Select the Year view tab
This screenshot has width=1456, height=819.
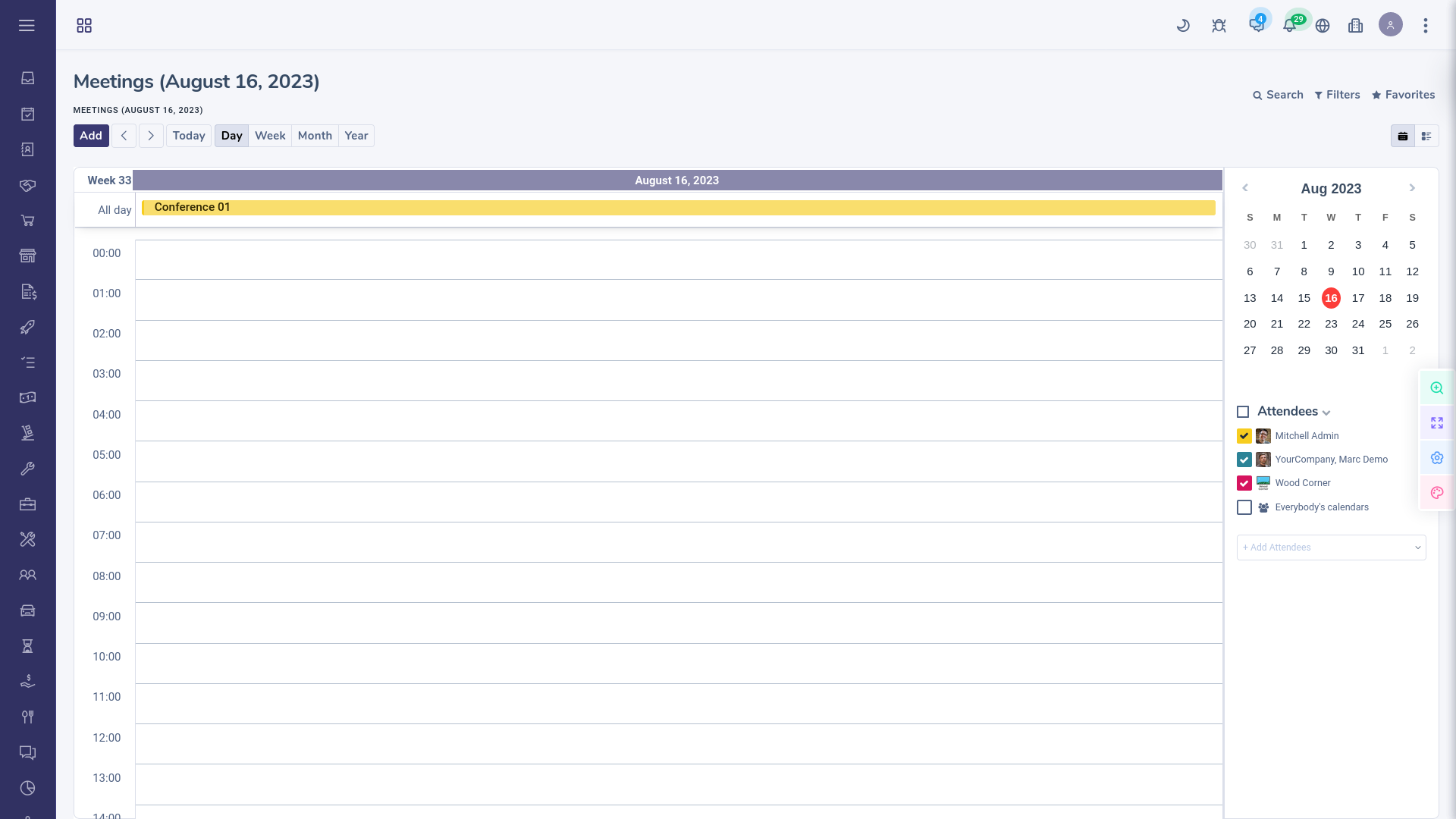tap(356, 136)
